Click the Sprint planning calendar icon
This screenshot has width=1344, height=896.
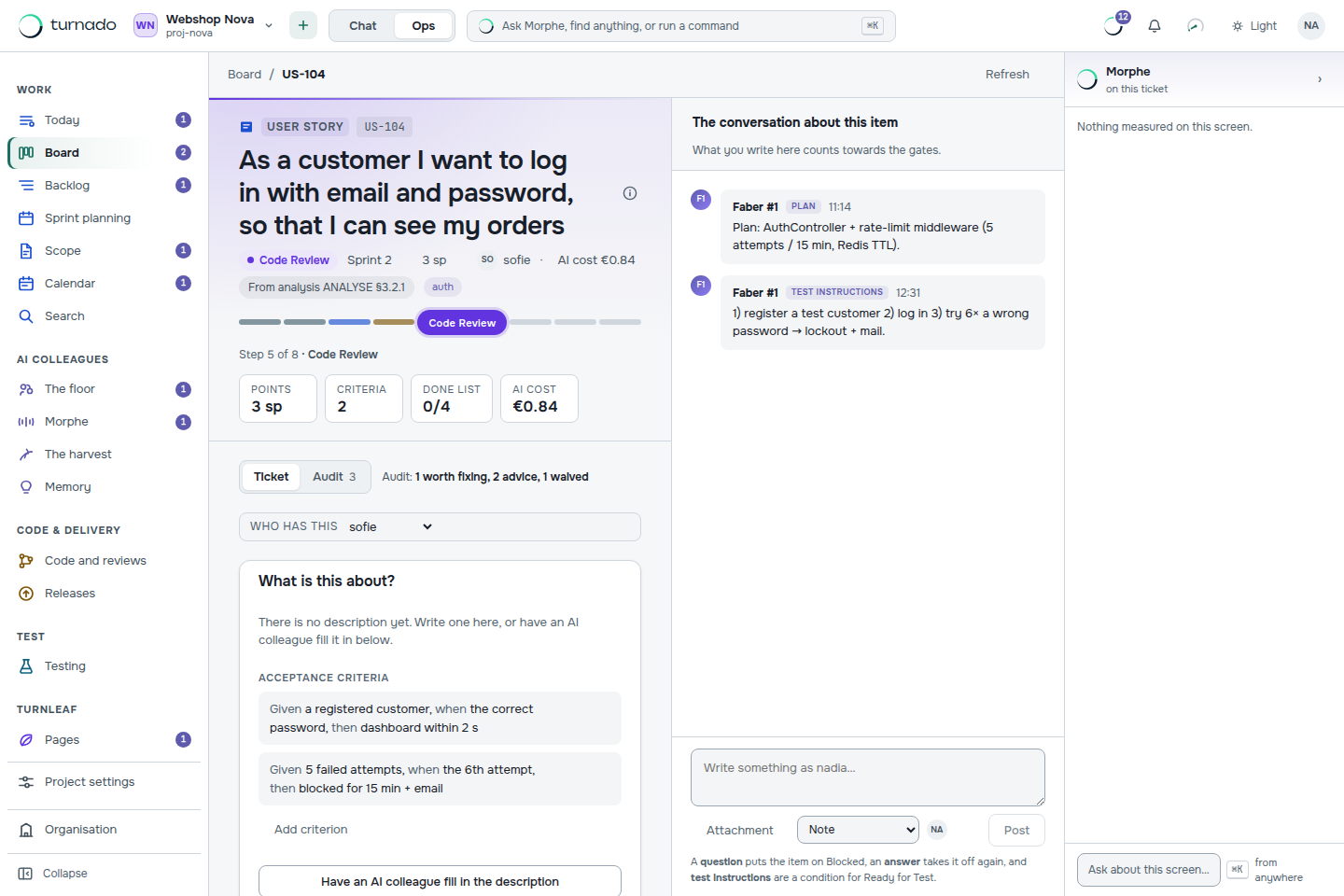tap(26, 218)
